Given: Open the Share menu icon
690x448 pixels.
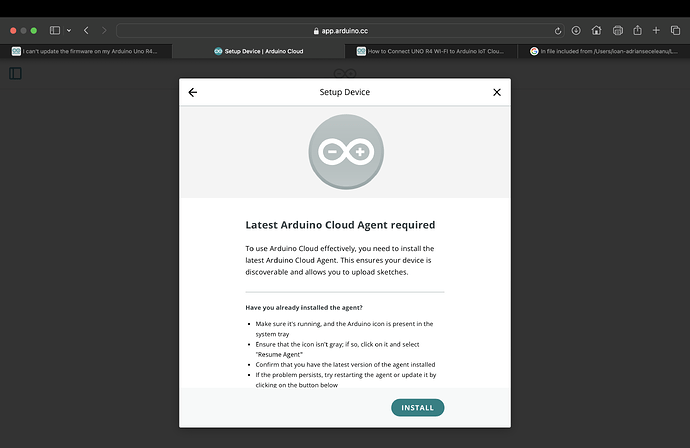Looking at the screenshot, I should coord(637,30).
